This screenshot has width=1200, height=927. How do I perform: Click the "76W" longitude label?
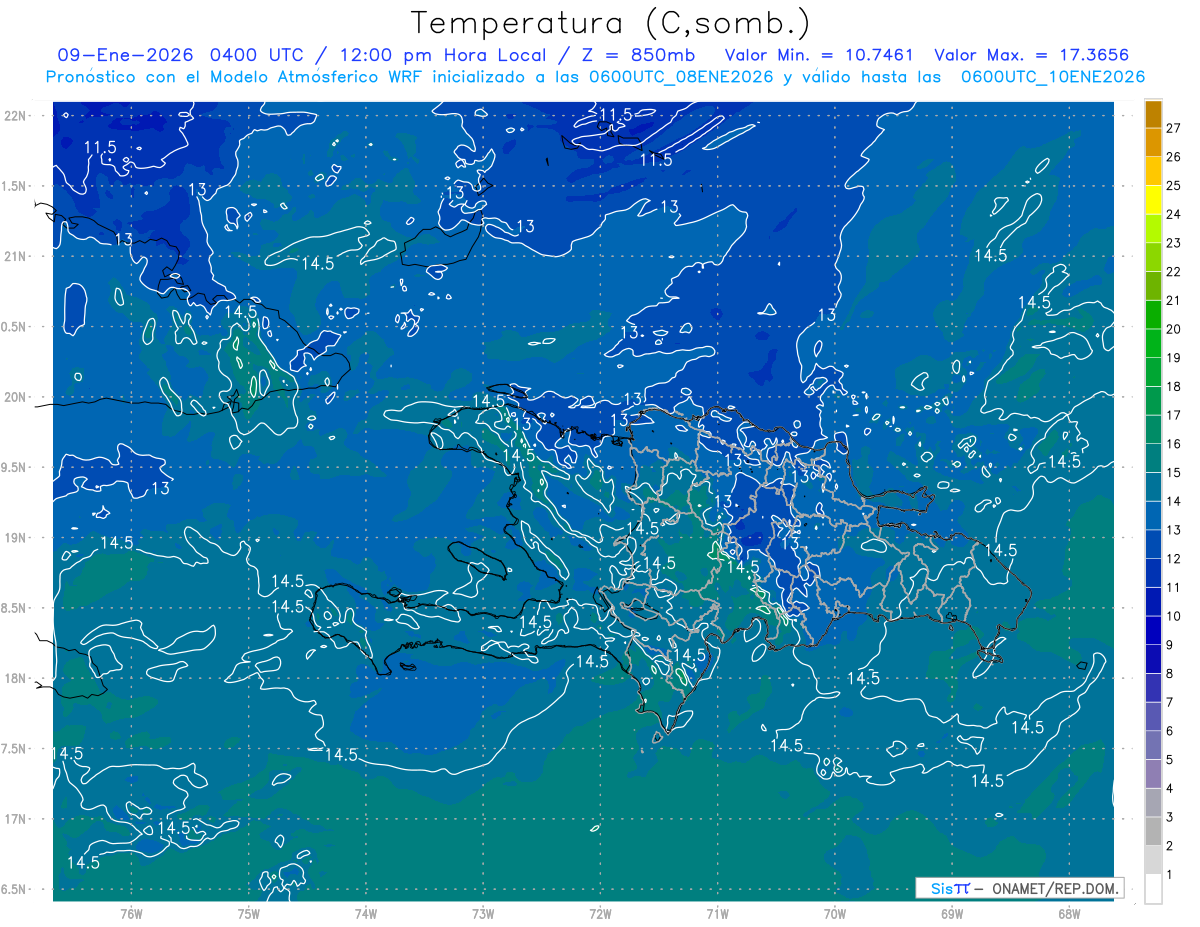(x=131, y=913)
